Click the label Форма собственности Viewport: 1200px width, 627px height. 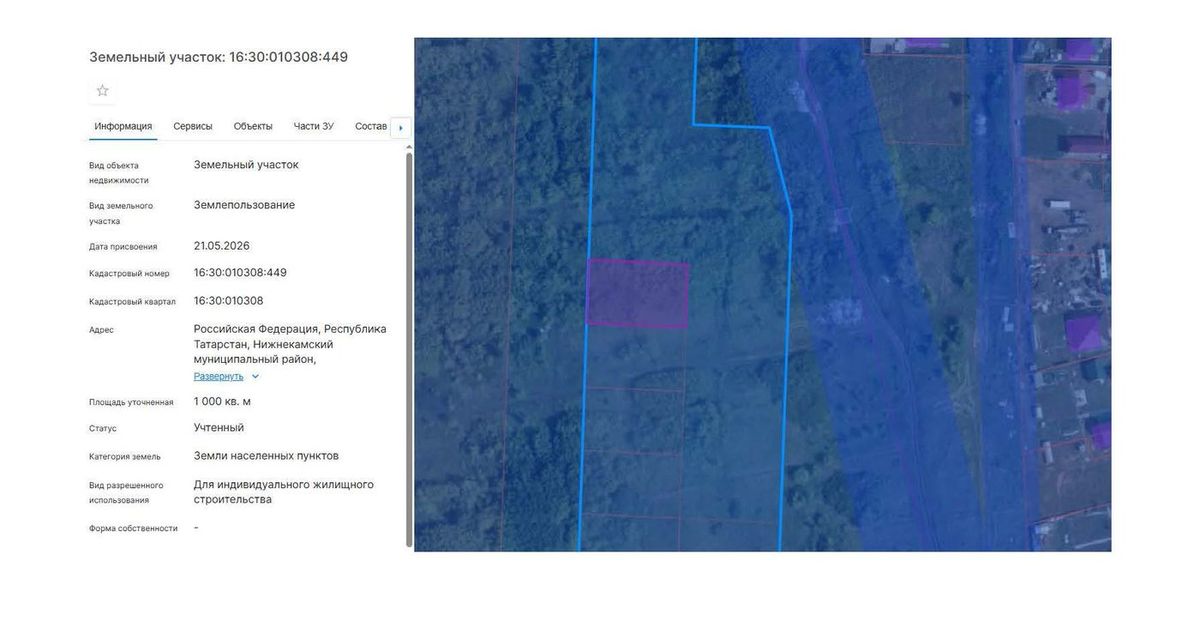tap(133, 528)
